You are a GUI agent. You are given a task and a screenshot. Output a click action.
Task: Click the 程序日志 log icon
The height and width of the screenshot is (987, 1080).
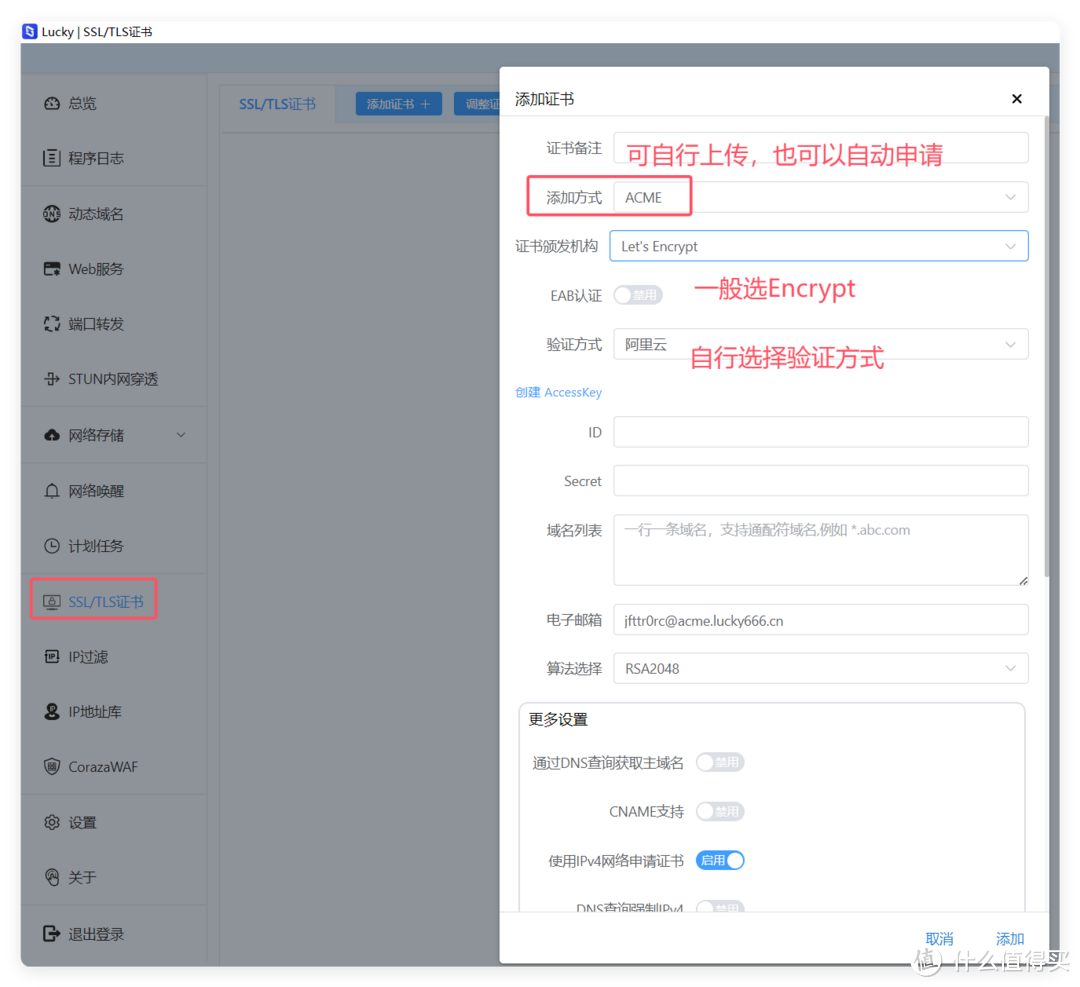[x=52, y=159]
